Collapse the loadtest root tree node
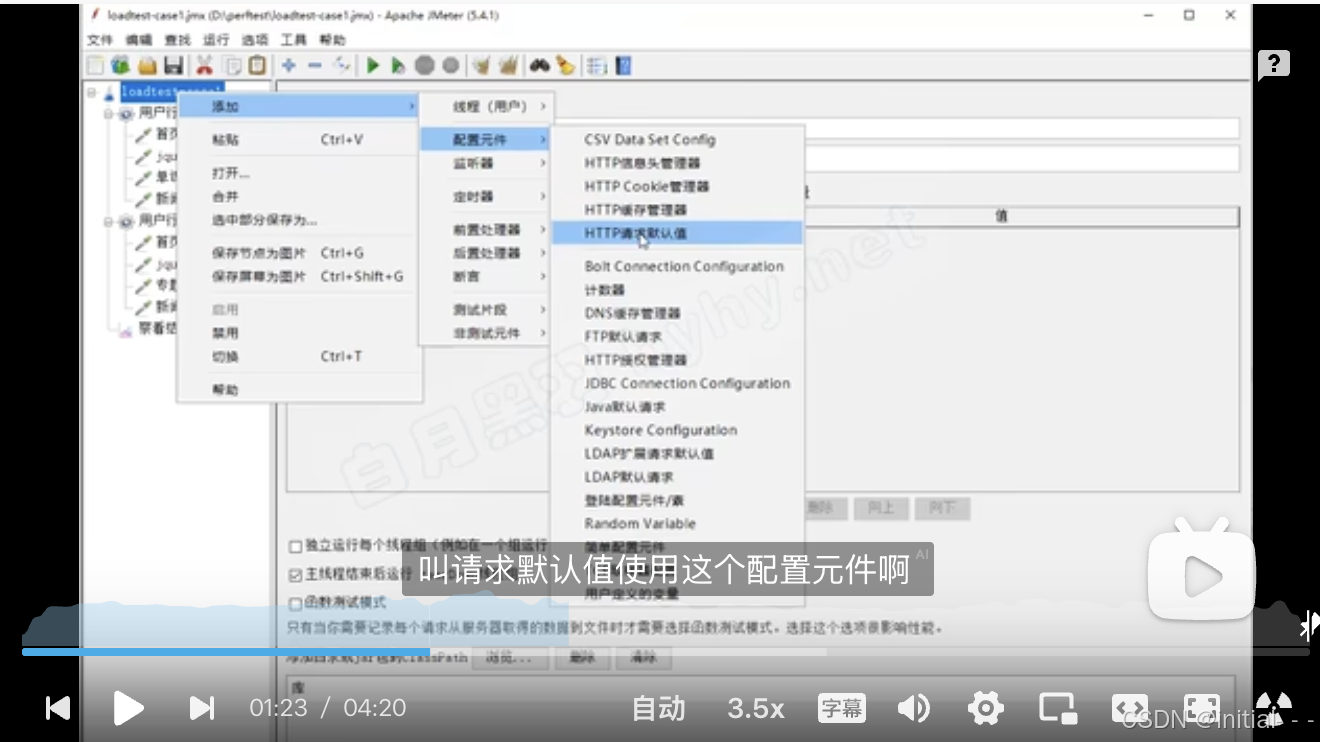The width and height of the screenshot is (1320, 742). [92, 92]
